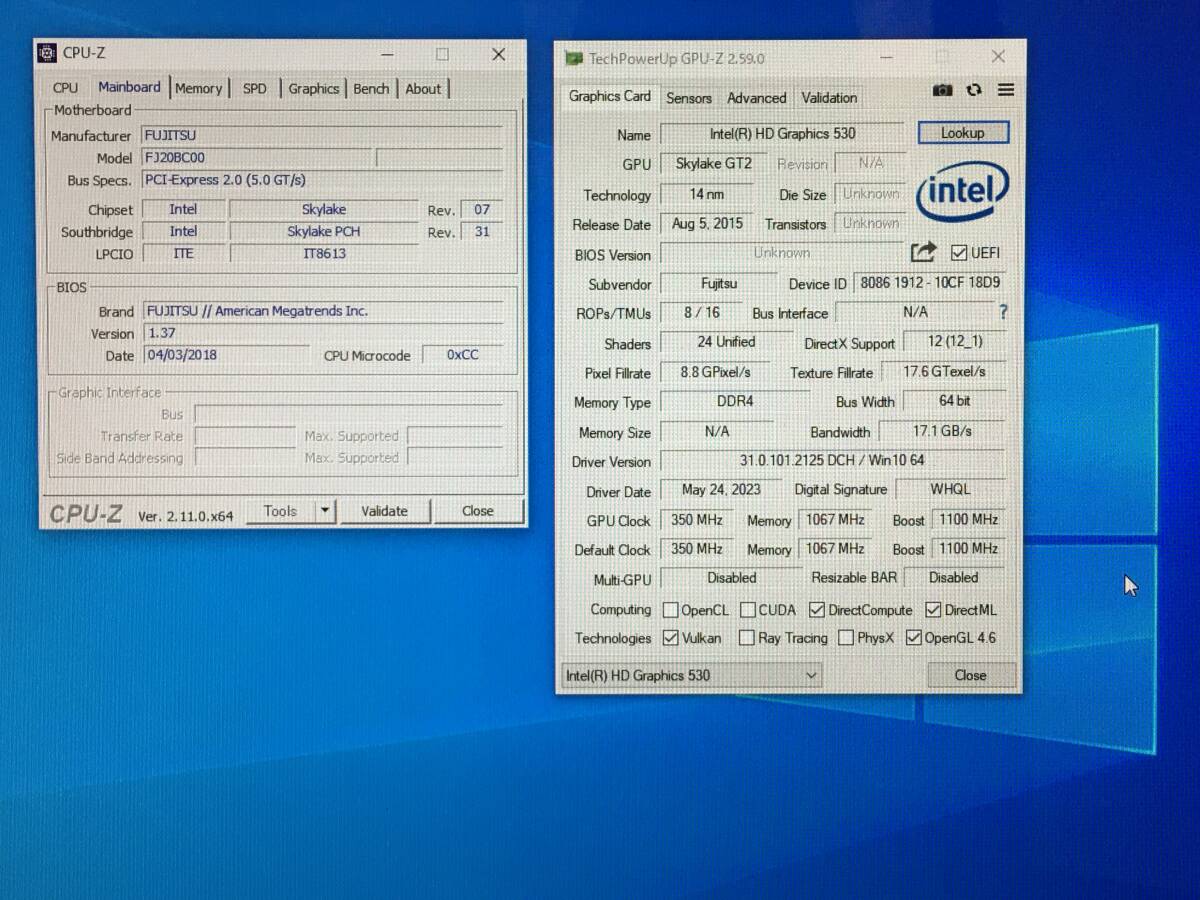Click the 8.8 GPixel/s pixel fillrate
Viewport: 1200px width, 900px height.
pyautogui.click(x=716, y=372)
